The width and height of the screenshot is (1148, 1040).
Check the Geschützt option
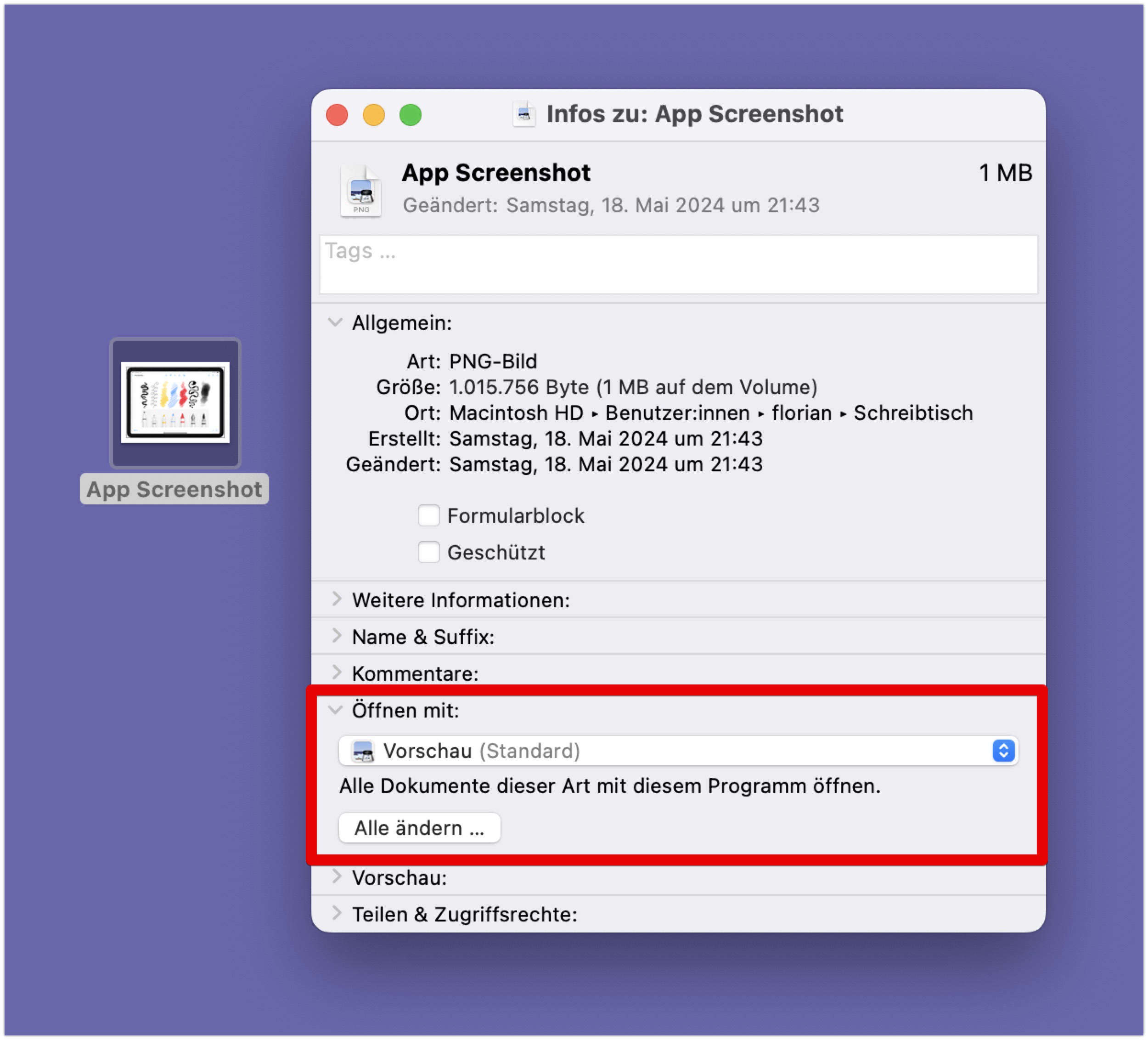(x=429, y=553)
